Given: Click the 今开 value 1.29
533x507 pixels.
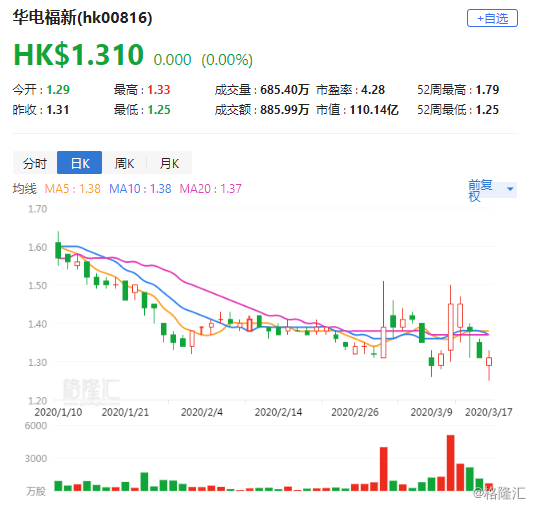Looking at the screenshot, I should click(x=58, y=90).
